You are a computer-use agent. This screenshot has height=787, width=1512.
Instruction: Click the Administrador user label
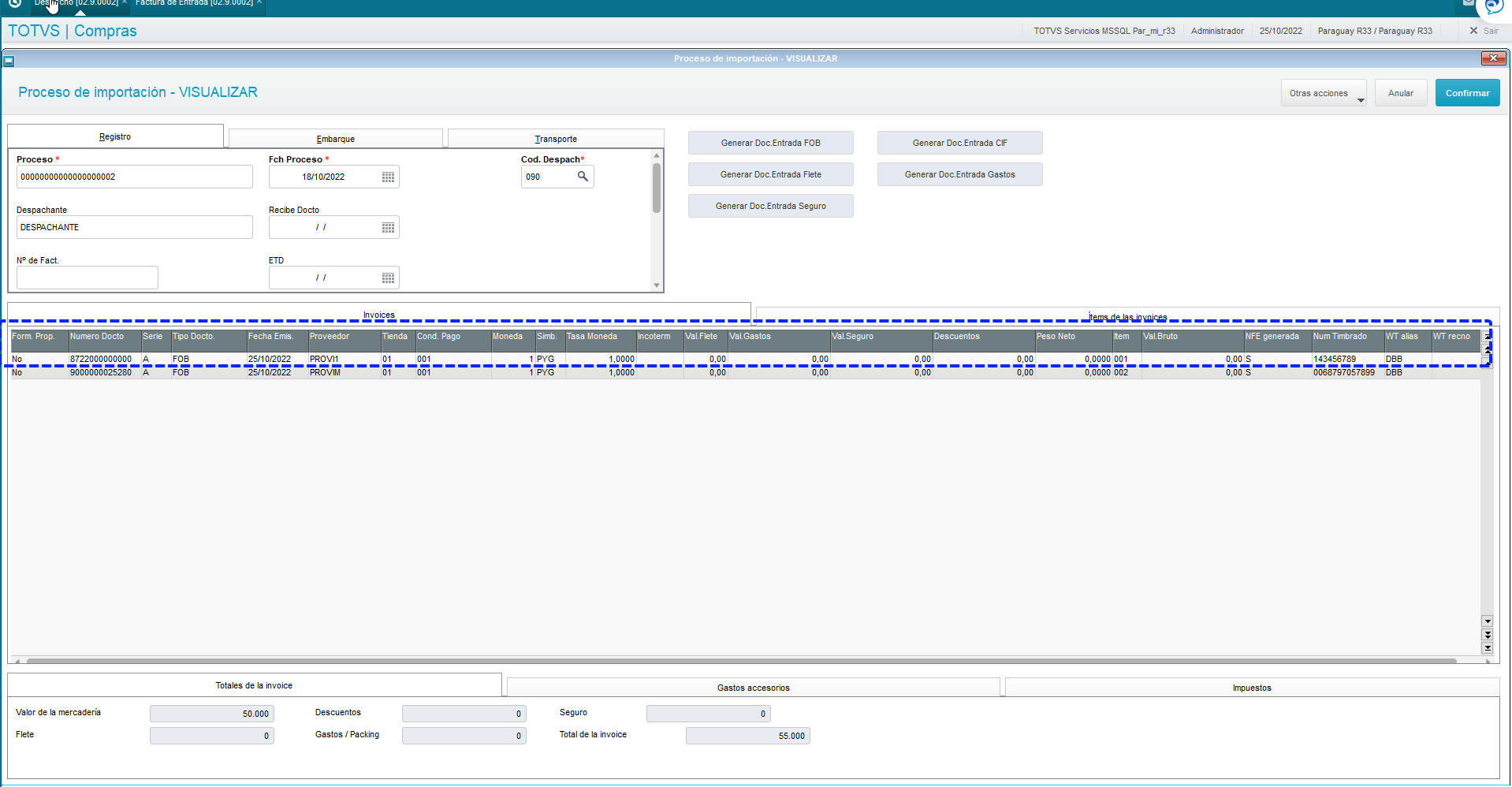point(1217,31)
